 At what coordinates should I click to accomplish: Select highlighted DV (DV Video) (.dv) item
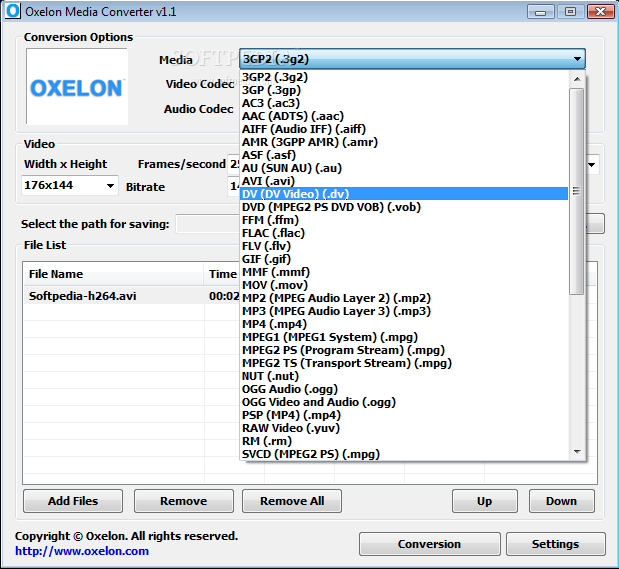click(404, 194)
